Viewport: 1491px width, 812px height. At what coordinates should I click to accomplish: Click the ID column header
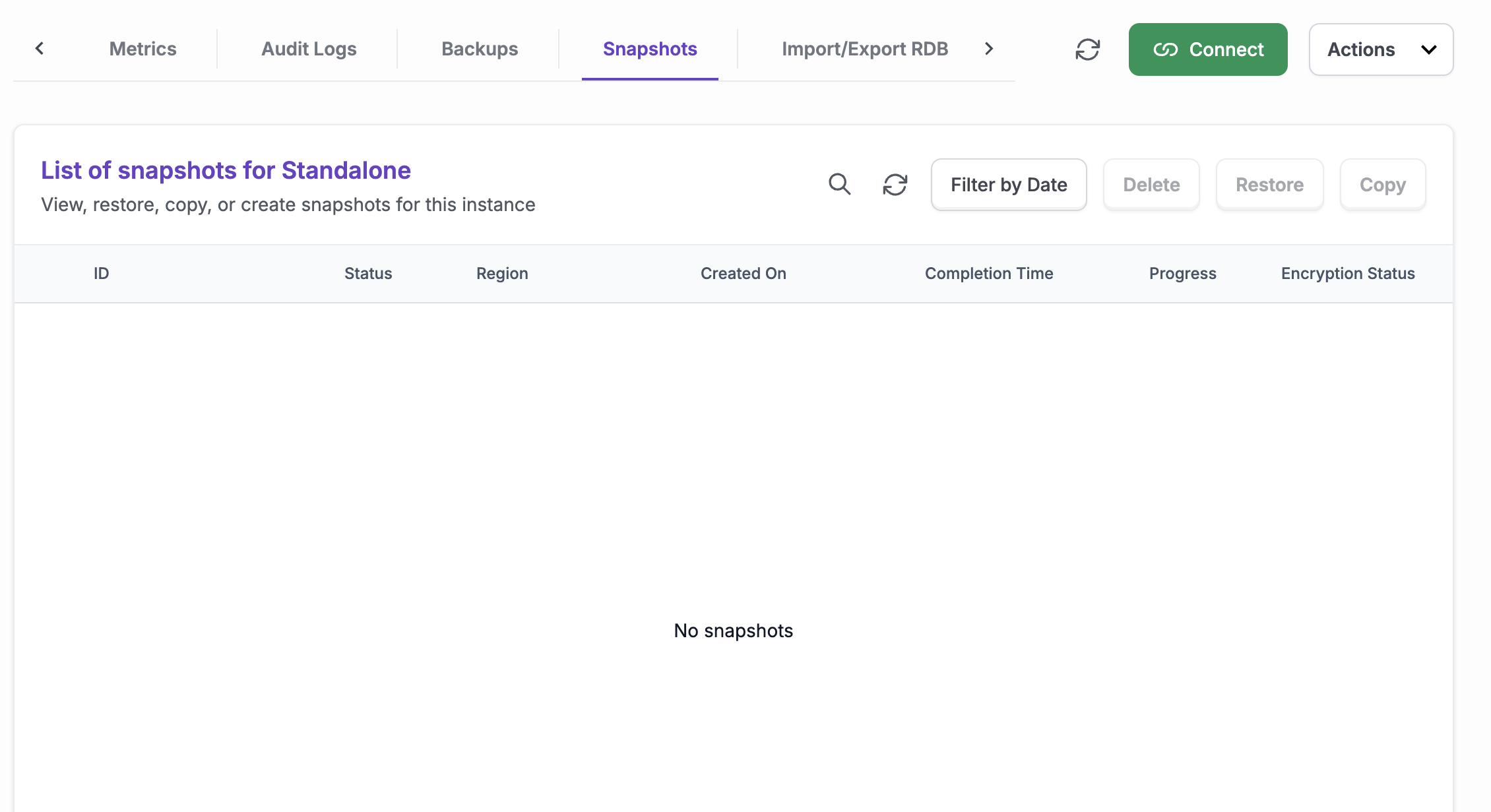(x=101, y=274)
